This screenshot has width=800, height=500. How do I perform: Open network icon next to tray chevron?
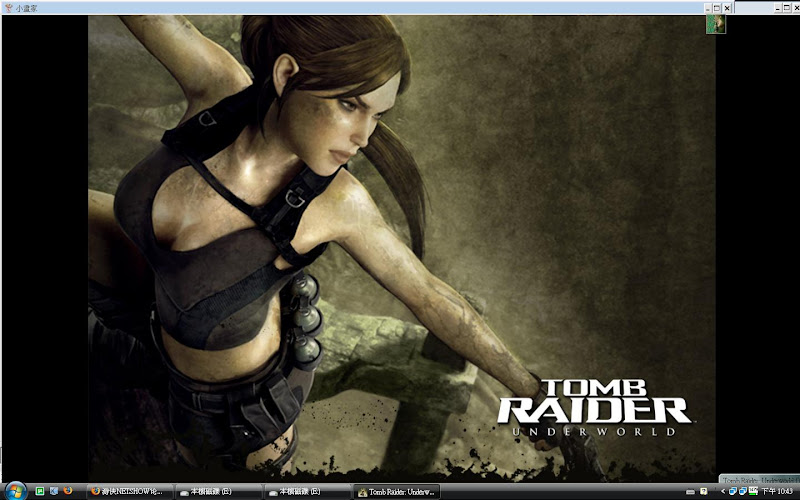733,491
